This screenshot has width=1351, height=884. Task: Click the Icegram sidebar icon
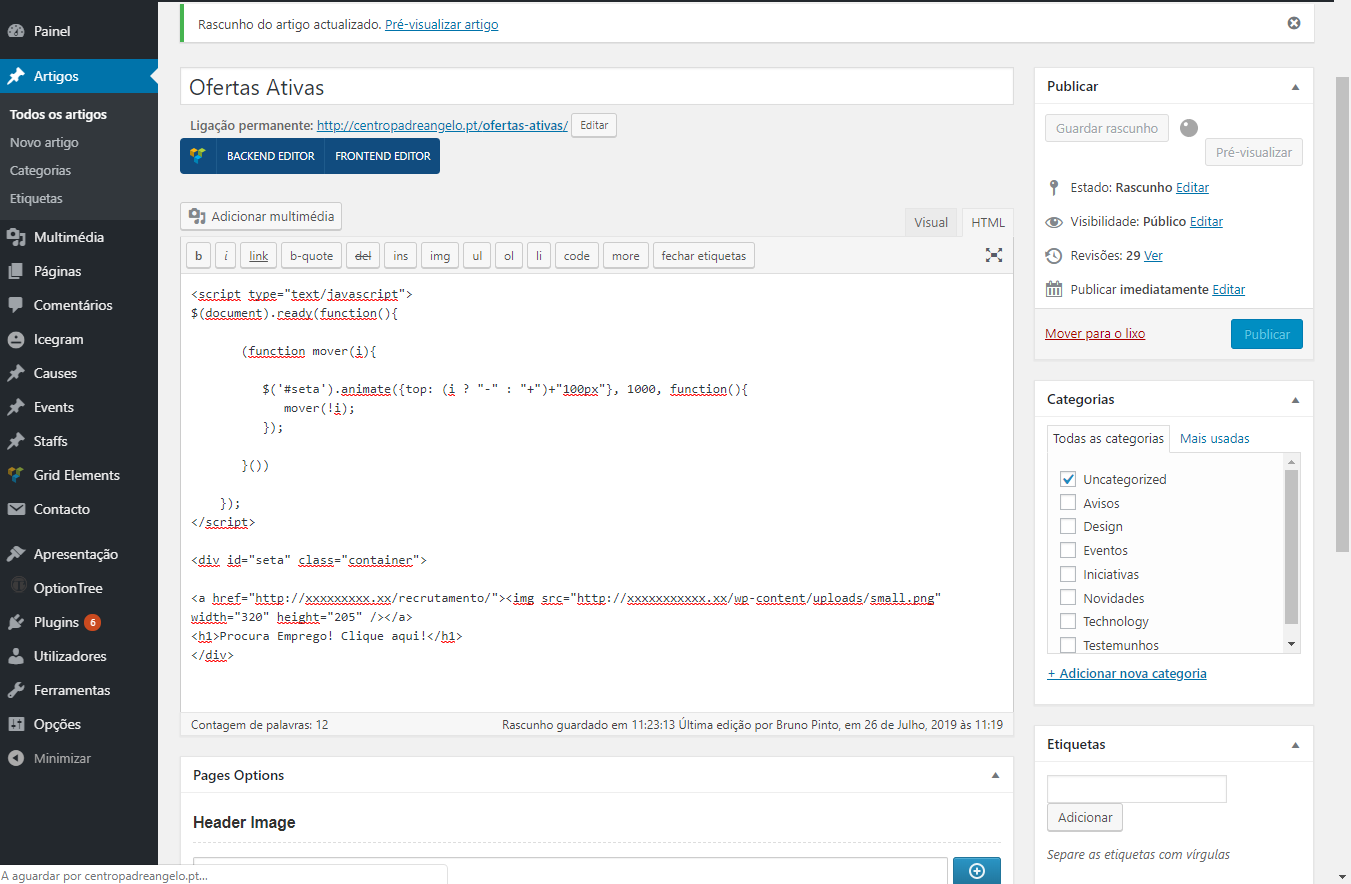16,339
